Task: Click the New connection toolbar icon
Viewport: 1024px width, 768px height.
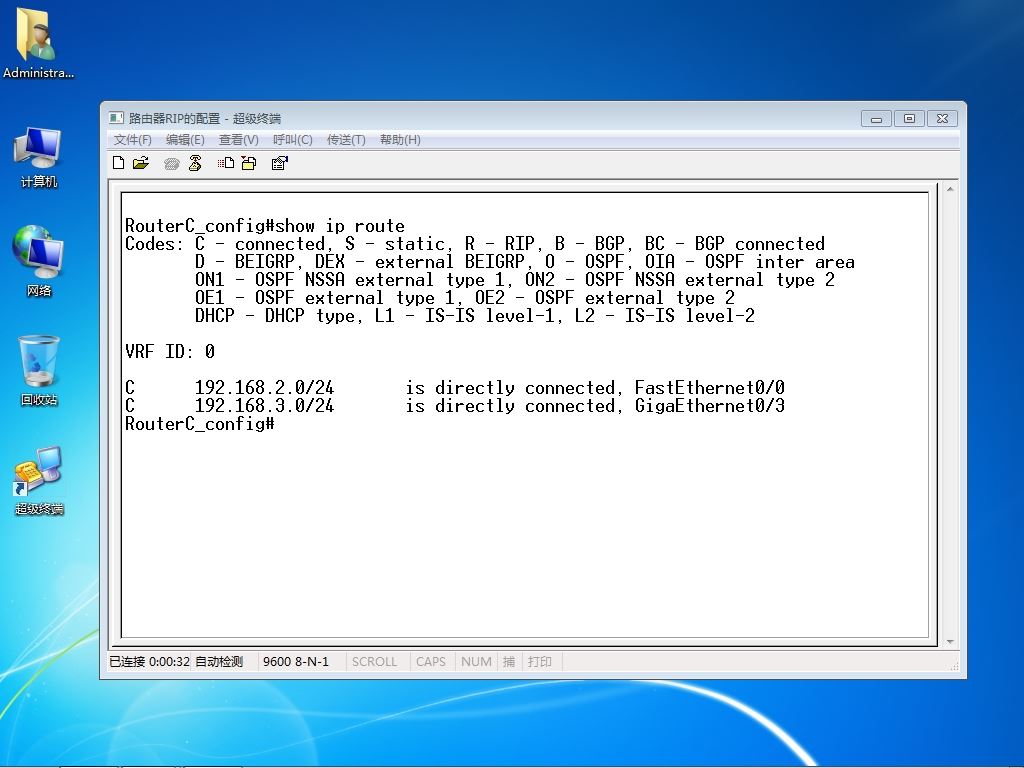Action: point(118,163)
